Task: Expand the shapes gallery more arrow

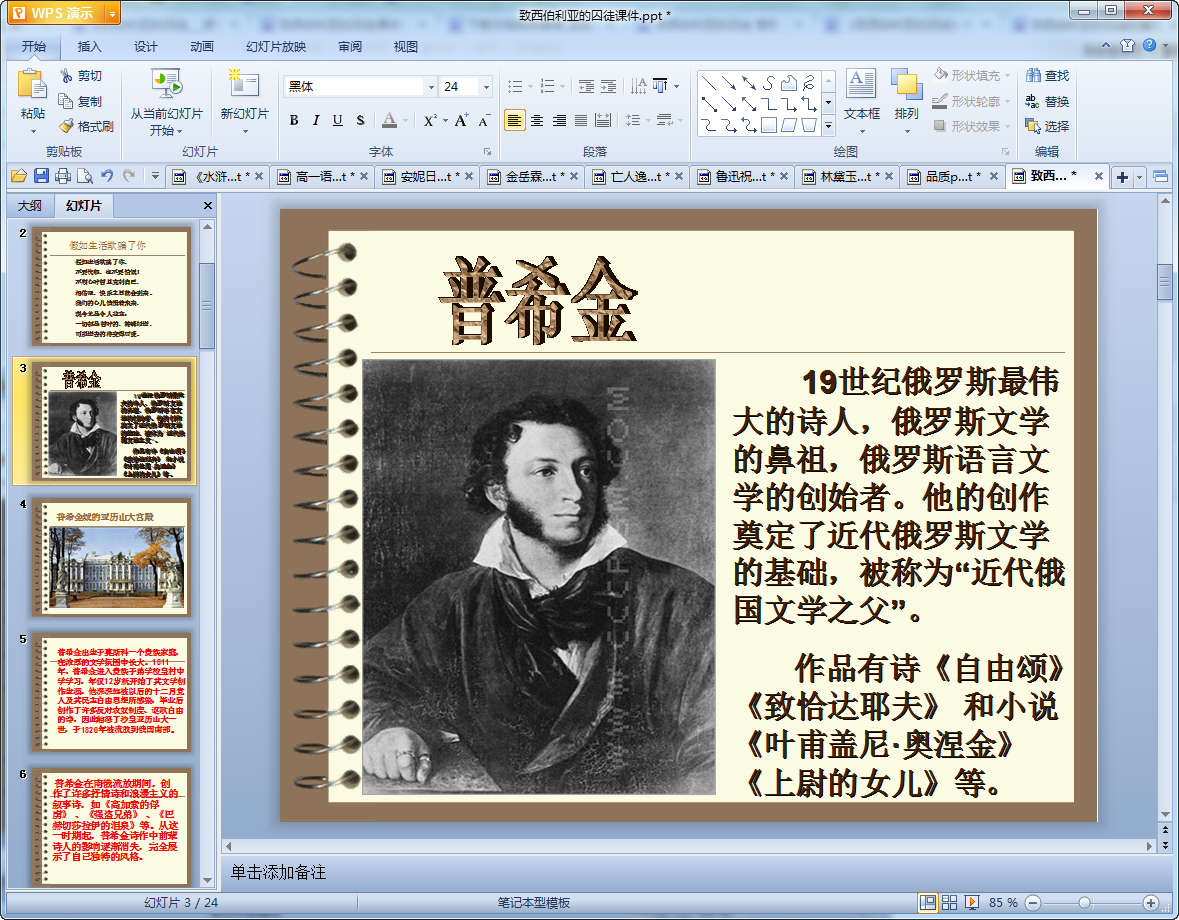Action: tap(828, 126)
